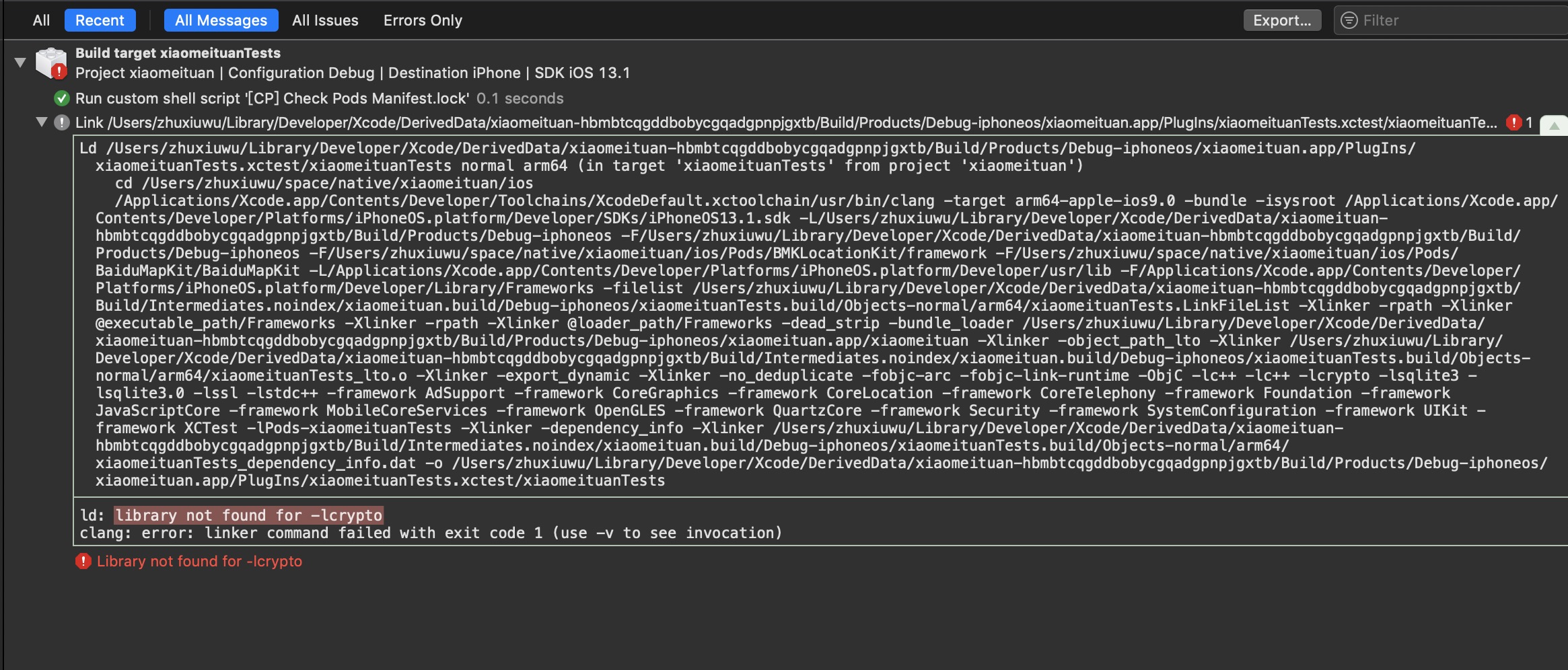The image size is (1568, 670).
Task: Select the All messages scope tab
Action: point(221,20)
